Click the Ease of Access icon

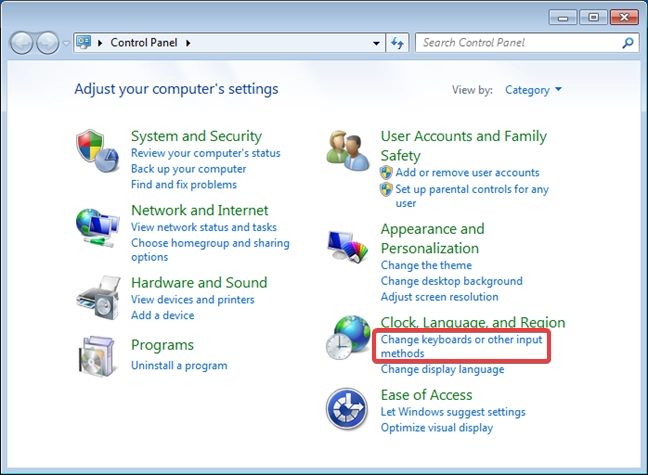(347, 409)
